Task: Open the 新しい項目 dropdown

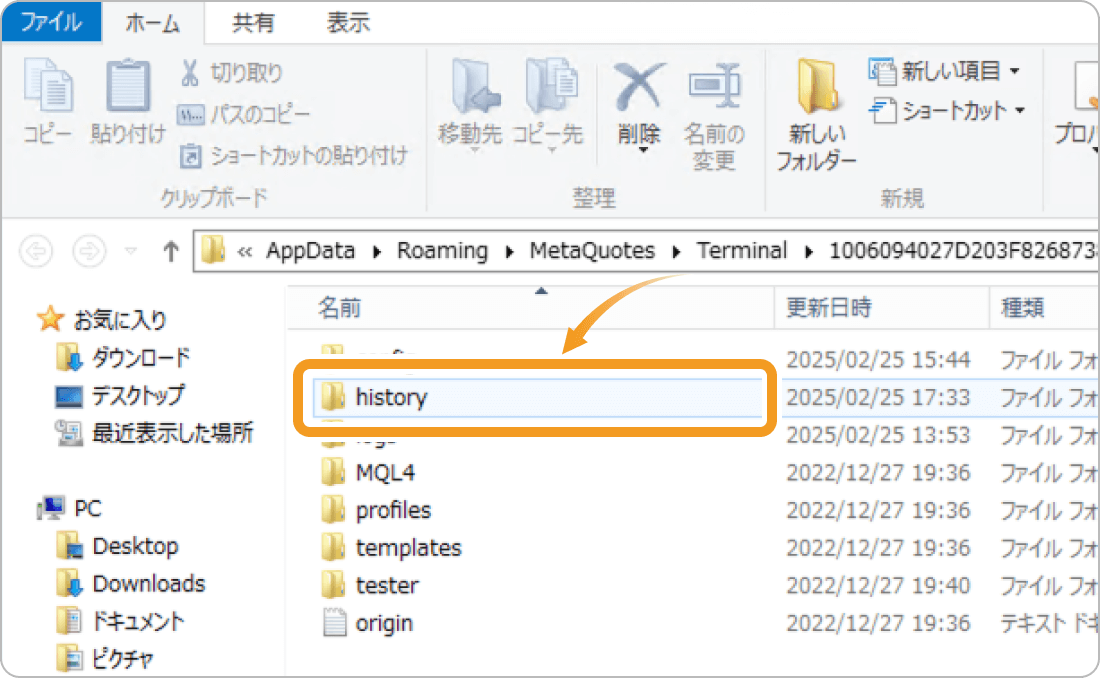Action: pos(944,71)
